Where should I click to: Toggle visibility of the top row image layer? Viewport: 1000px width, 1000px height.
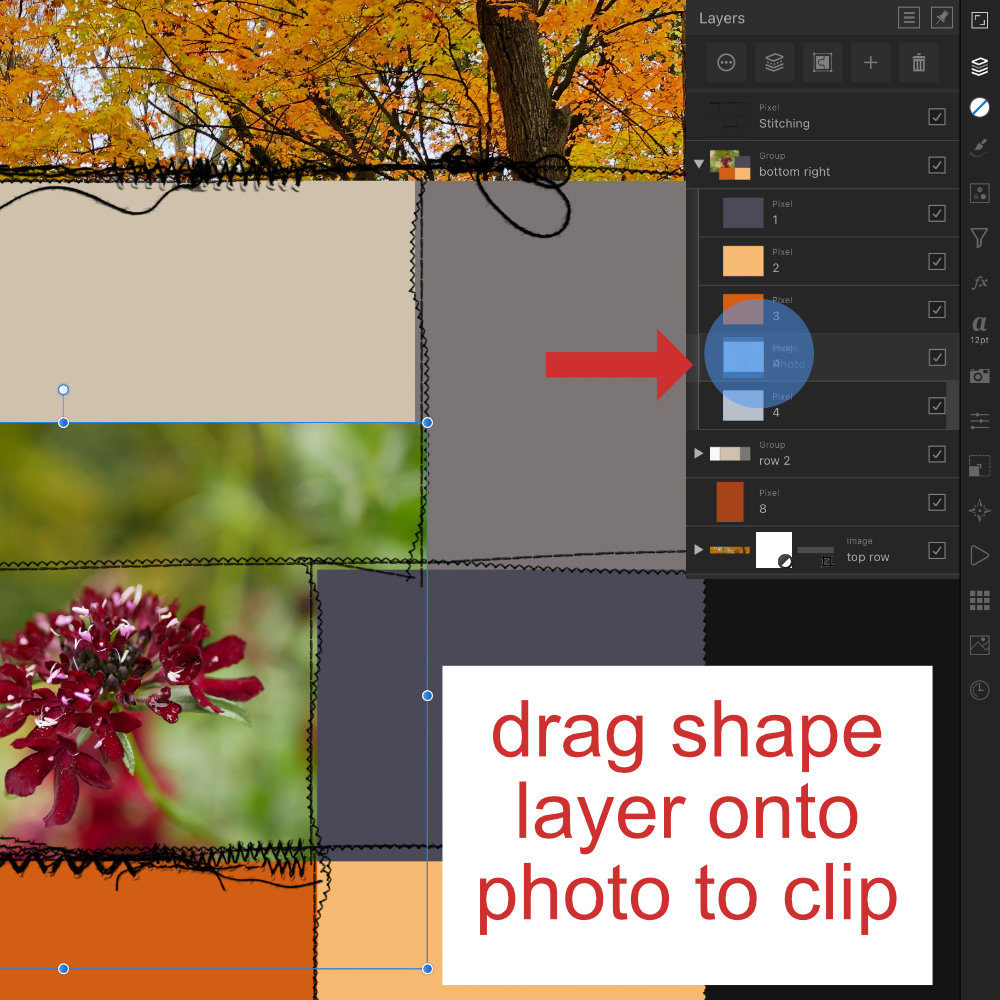coord(937,550)
